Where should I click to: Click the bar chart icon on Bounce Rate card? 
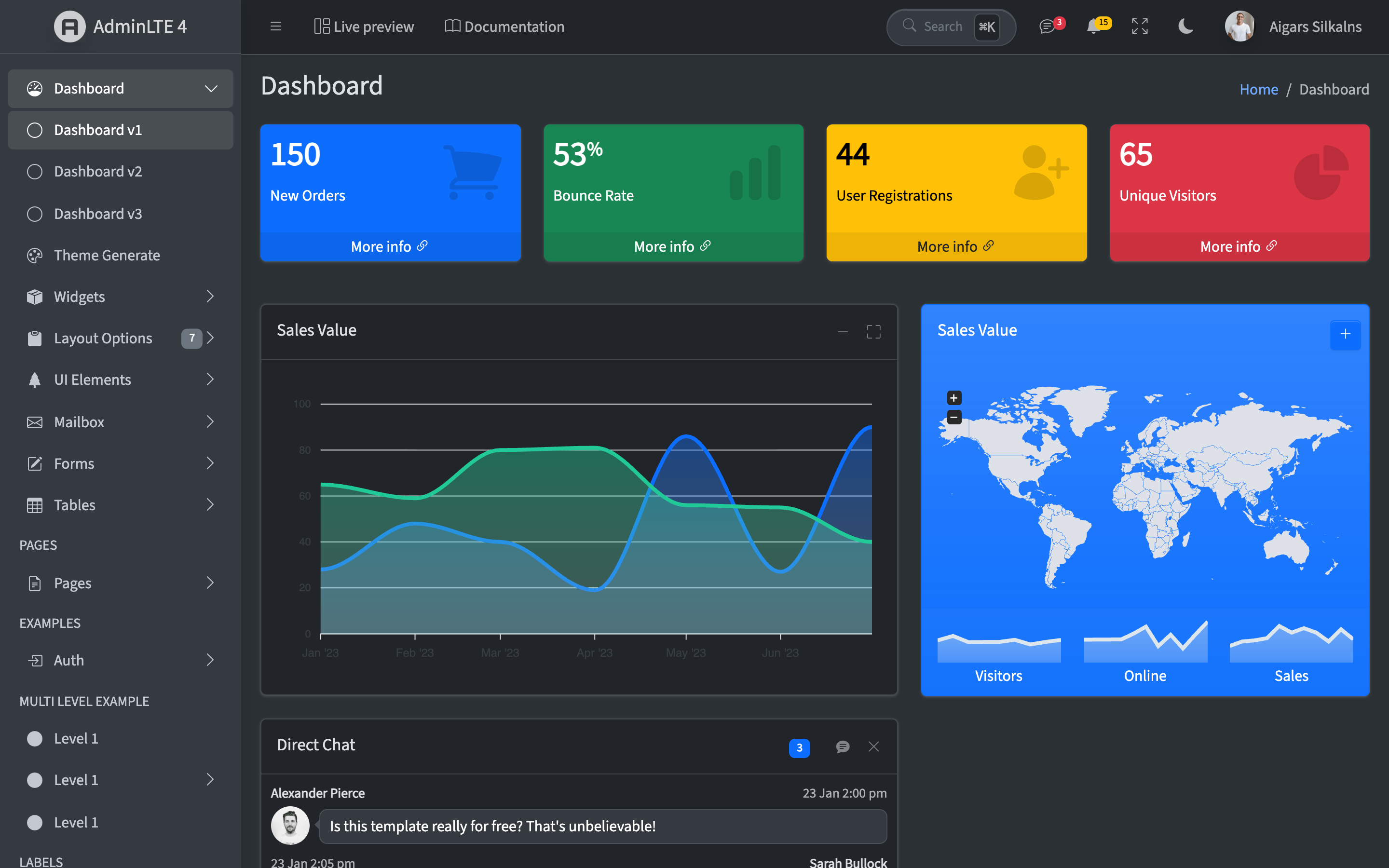[x=755, y=172]
